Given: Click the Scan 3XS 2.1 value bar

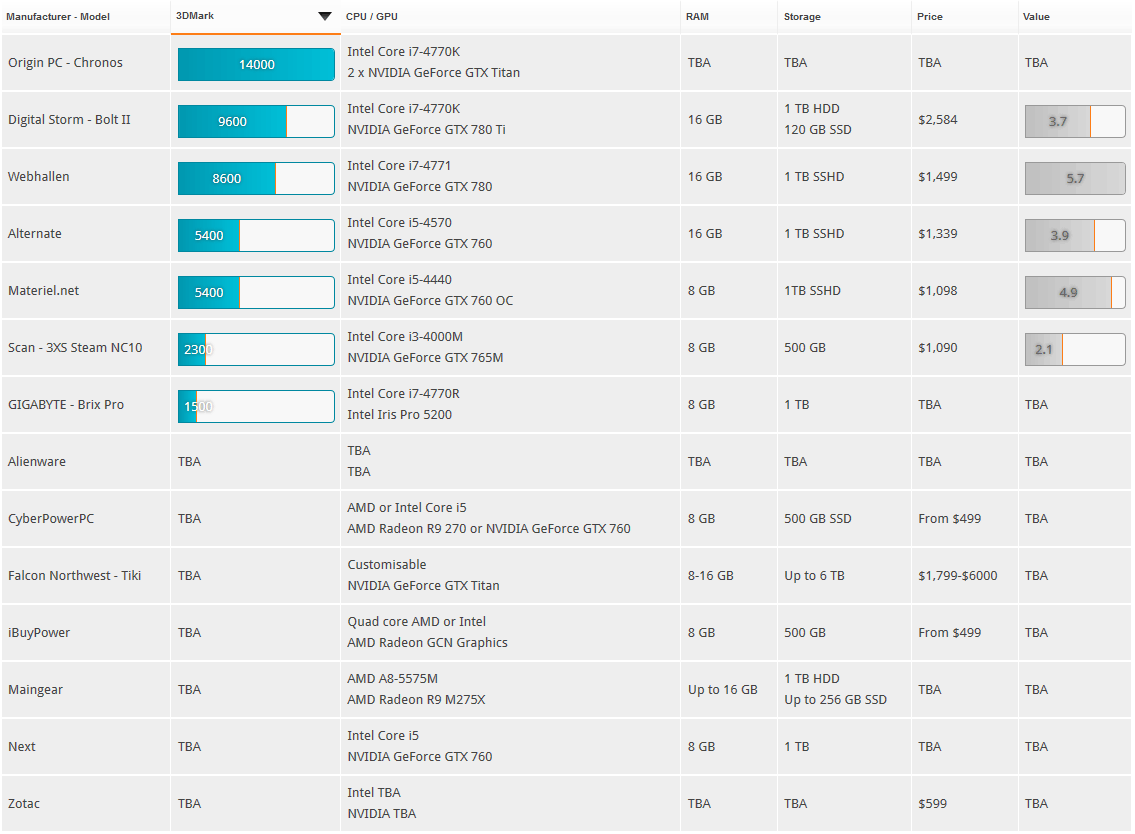Looking at the screenshot, I should [1075, 350].
